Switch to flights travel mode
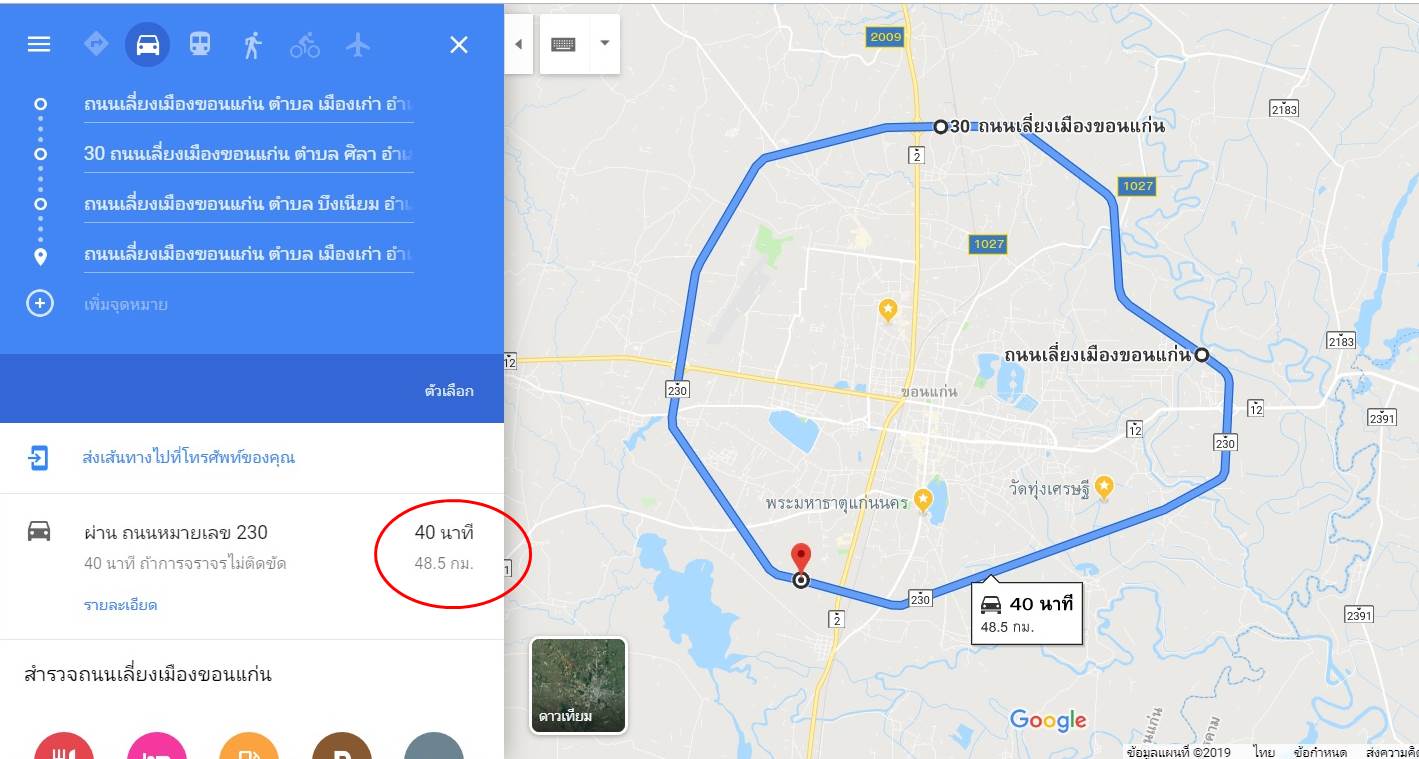Viewport: 1419px width, 759px height. (x=357, y=45)
